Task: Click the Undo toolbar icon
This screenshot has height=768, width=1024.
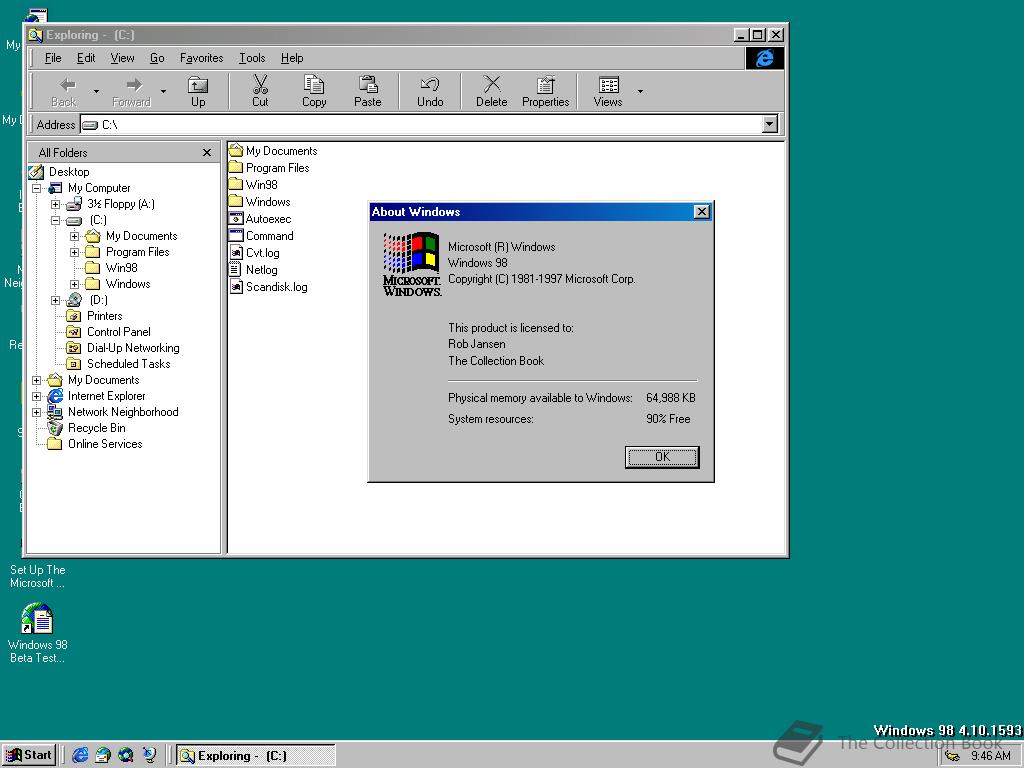Action: tap(430, 90)
